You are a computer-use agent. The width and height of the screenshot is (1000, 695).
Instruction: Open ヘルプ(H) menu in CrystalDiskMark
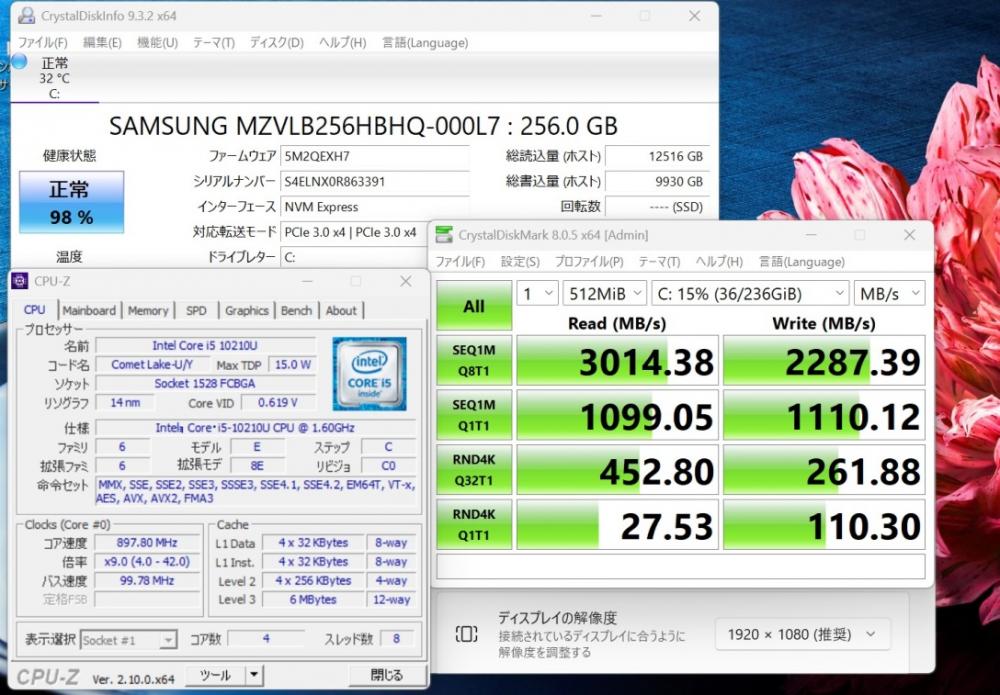pyautogui.click(x=719, y=262)
